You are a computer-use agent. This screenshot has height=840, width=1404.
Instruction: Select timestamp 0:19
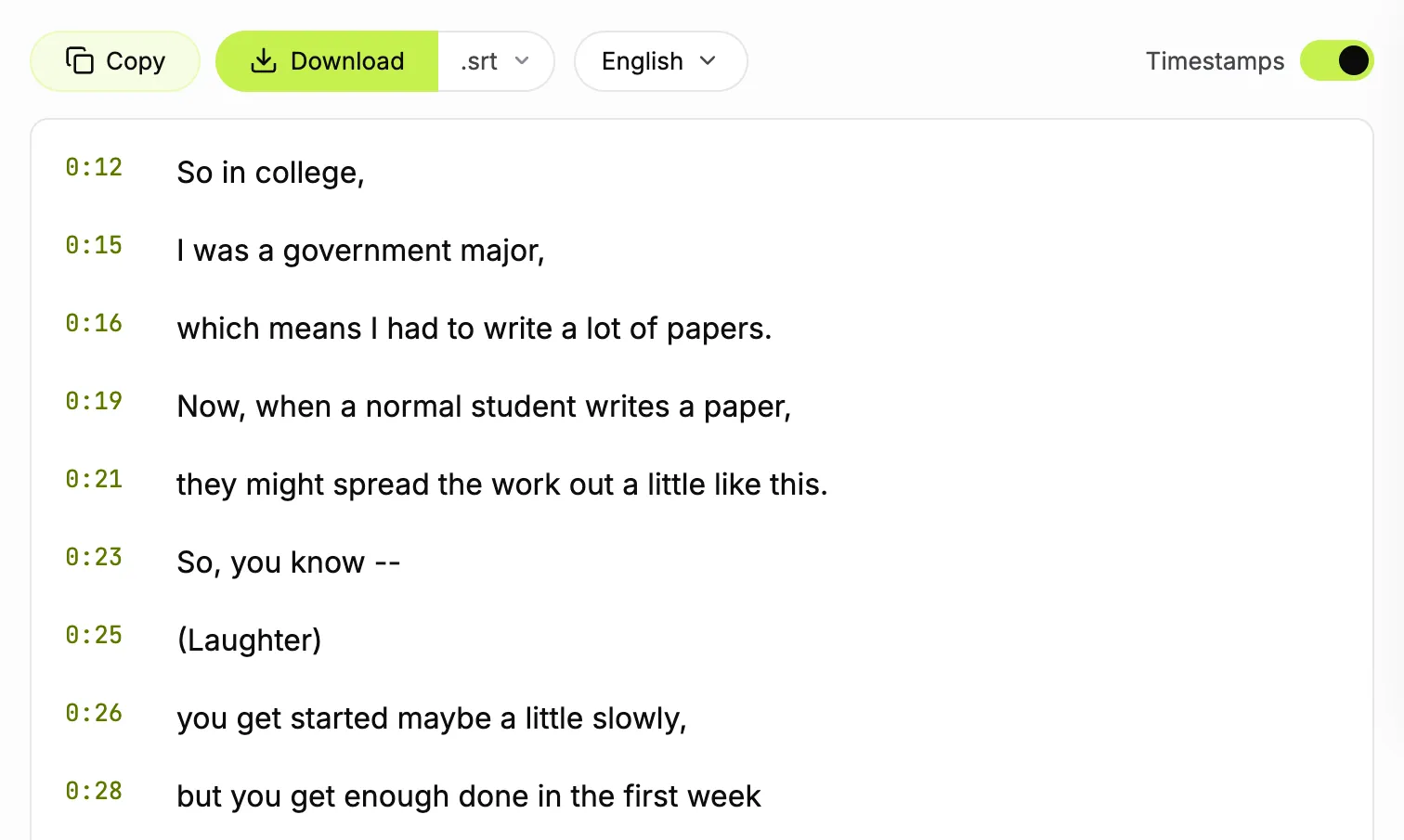pos(94,402)
